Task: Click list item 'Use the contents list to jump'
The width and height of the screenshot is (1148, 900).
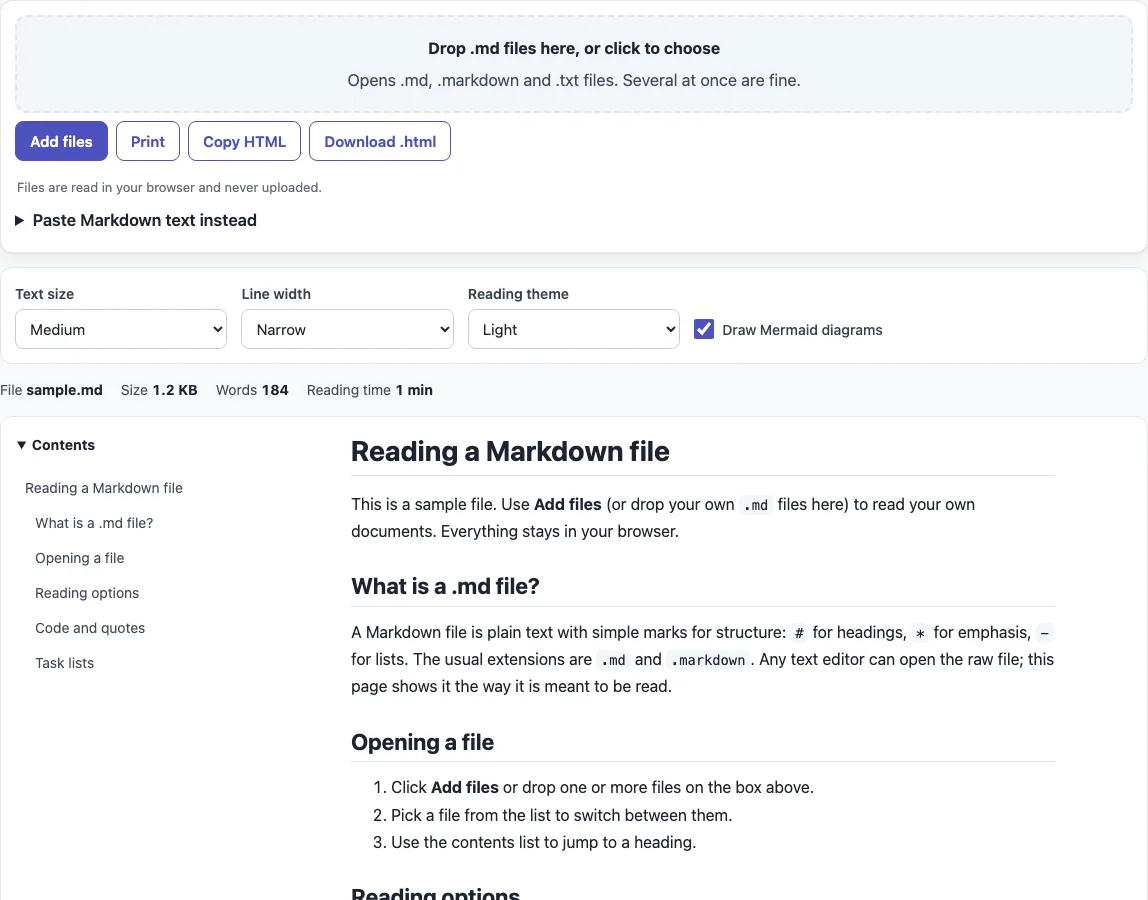Action: coord(543,843)
